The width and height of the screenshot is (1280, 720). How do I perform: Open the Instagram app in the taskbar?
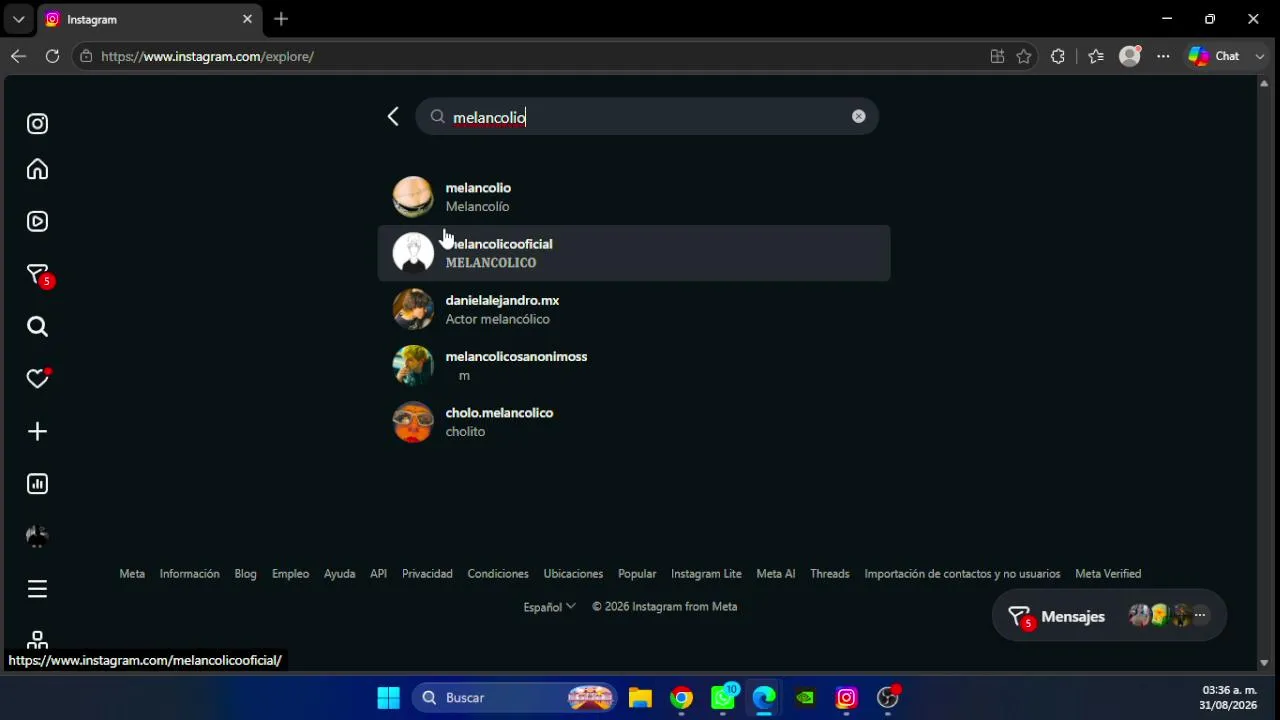click(x=846, y=698)
